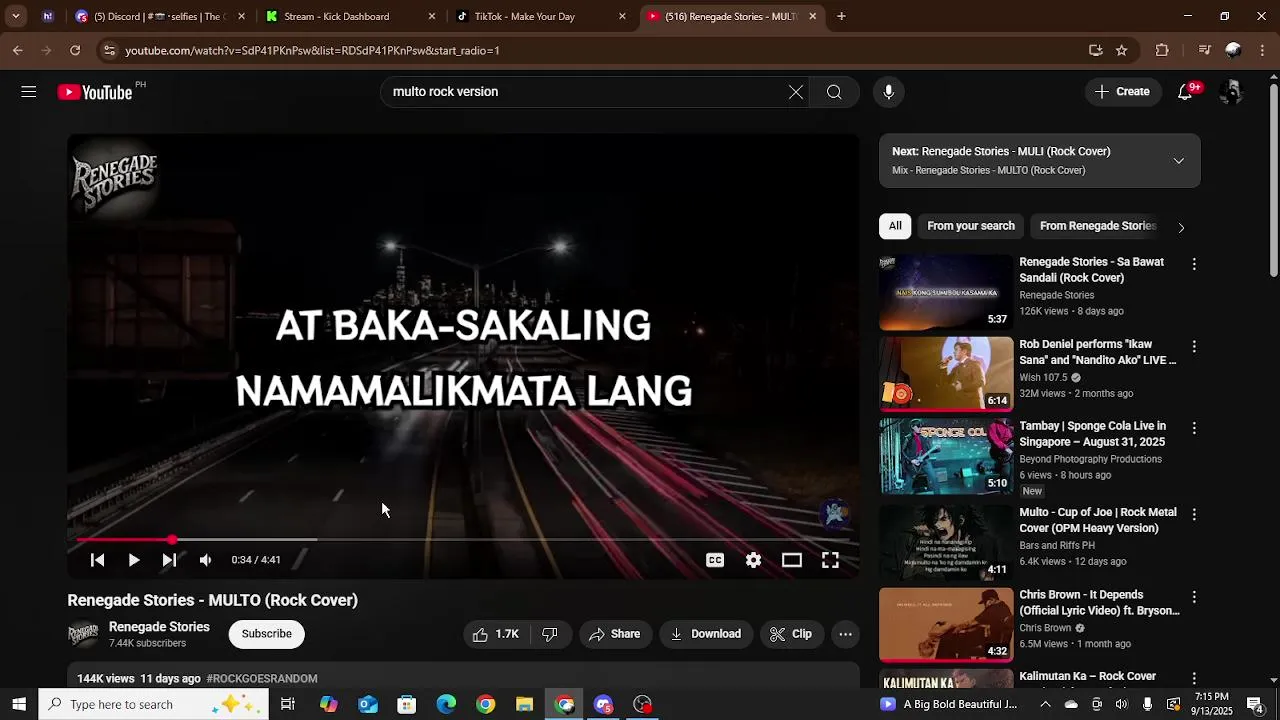
Task: Open the YouTube notifications bell
Action: (x=1185, y=92)
